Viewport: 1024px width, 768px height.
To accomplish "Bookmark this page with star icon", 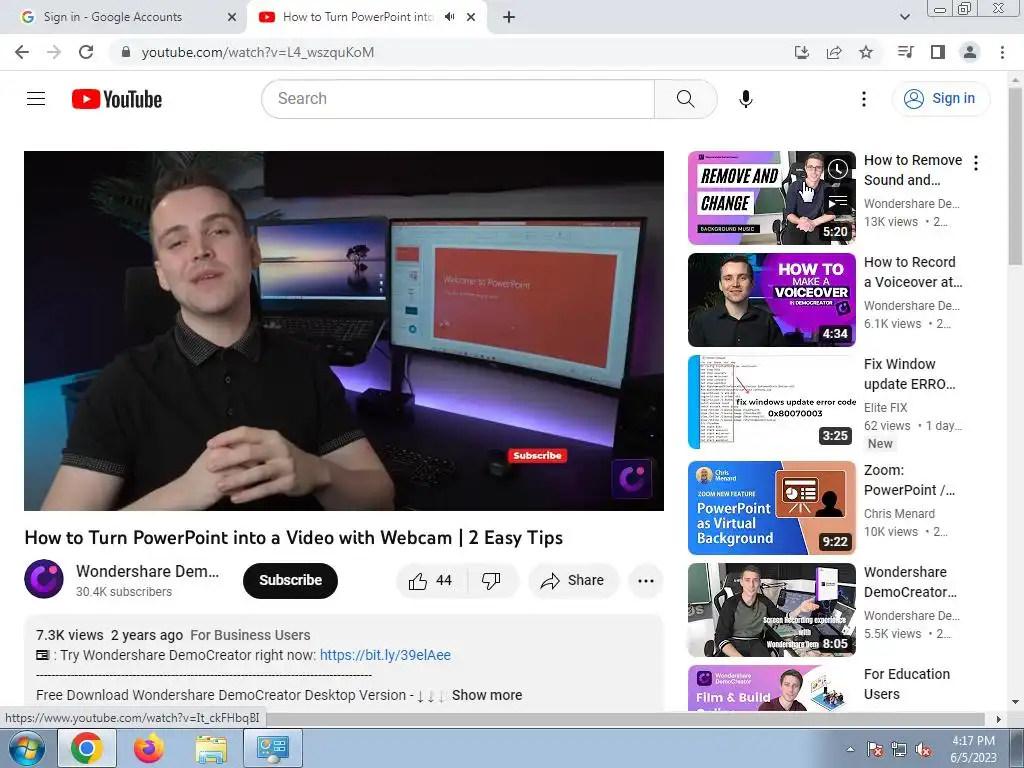I will 865,52.
